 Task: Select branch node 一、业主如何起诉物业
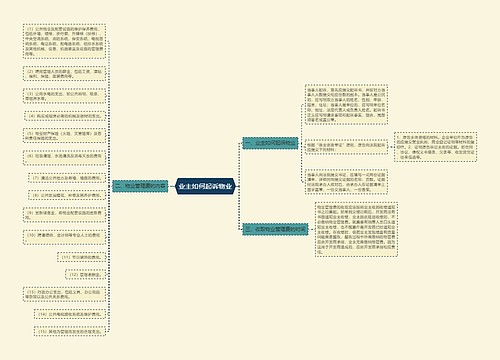pos(270,143)
